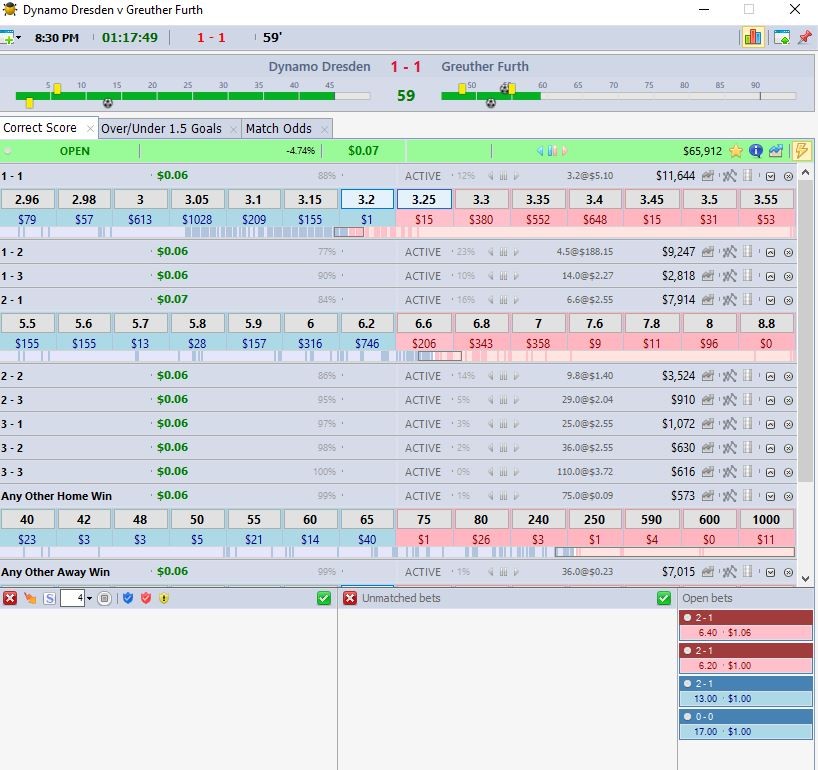Switch to the Over/Under 1.5 Goals tab
The image size is (818, 770).
point(161,128)
